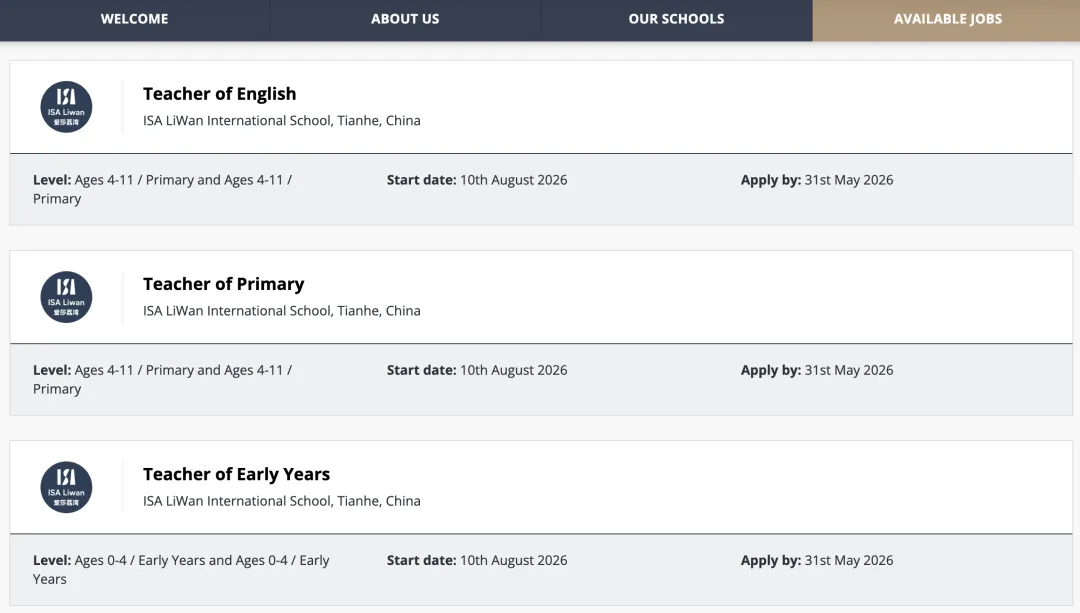Click school location under Teacher of English
The height and width of the screenshot is (613, 1080).
point(281,121)
